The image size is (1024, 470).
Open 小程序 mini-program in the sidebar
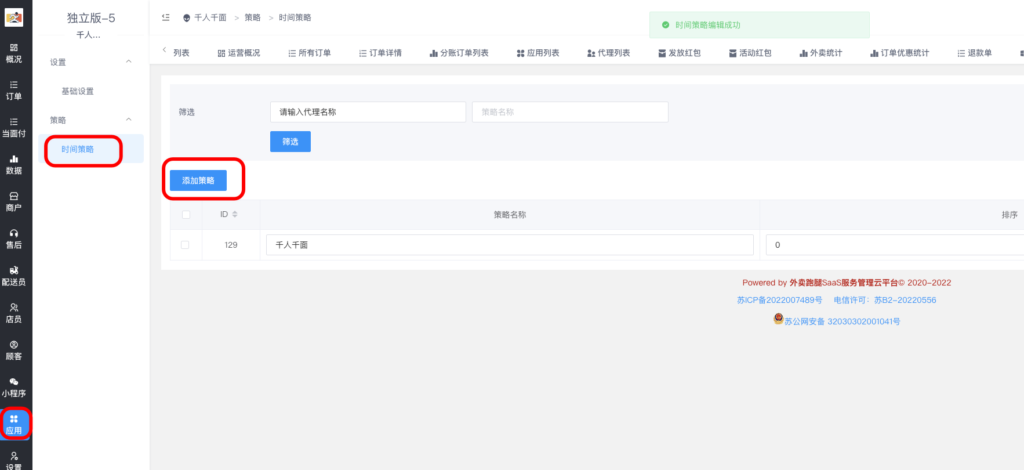pos(14,388)
